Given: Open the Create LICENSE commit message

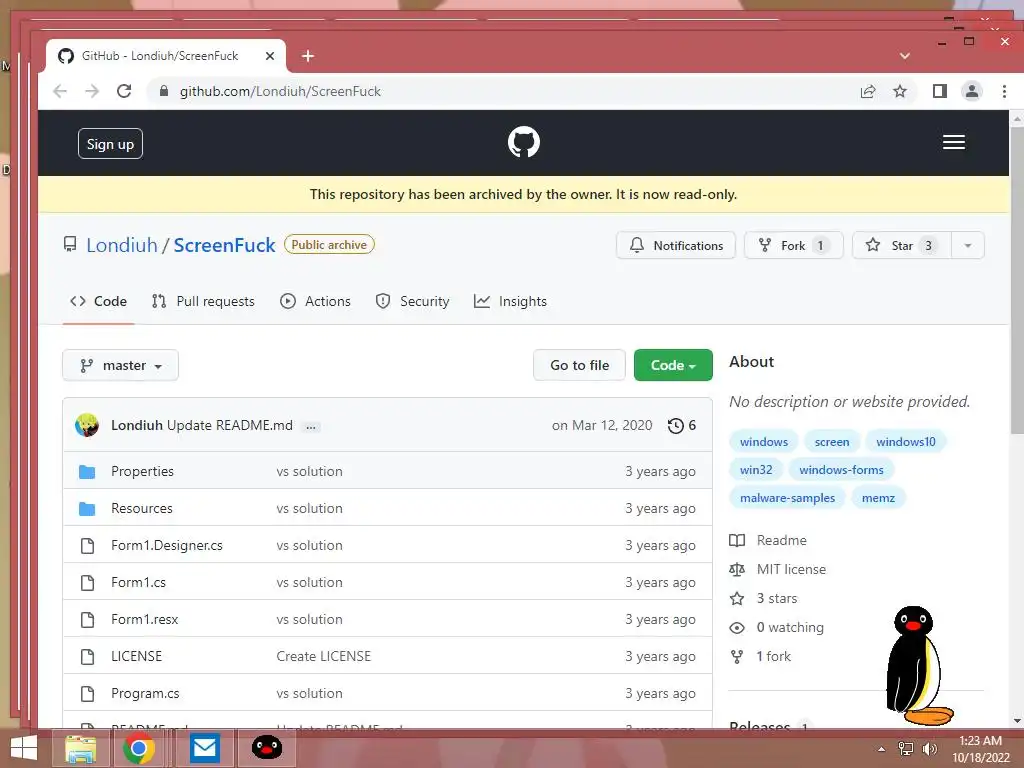Looking at the screenshot, I should coord(323,656).
